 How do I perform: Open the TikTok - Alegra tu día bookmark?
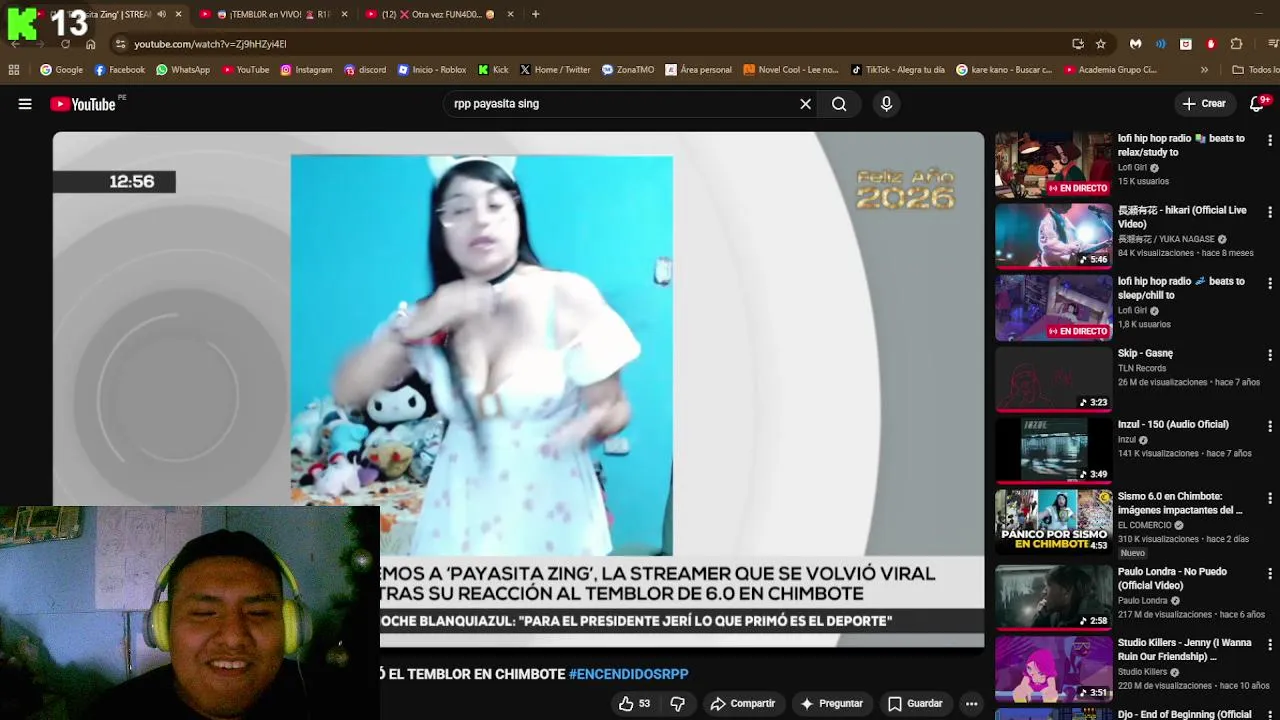[898, 70]
